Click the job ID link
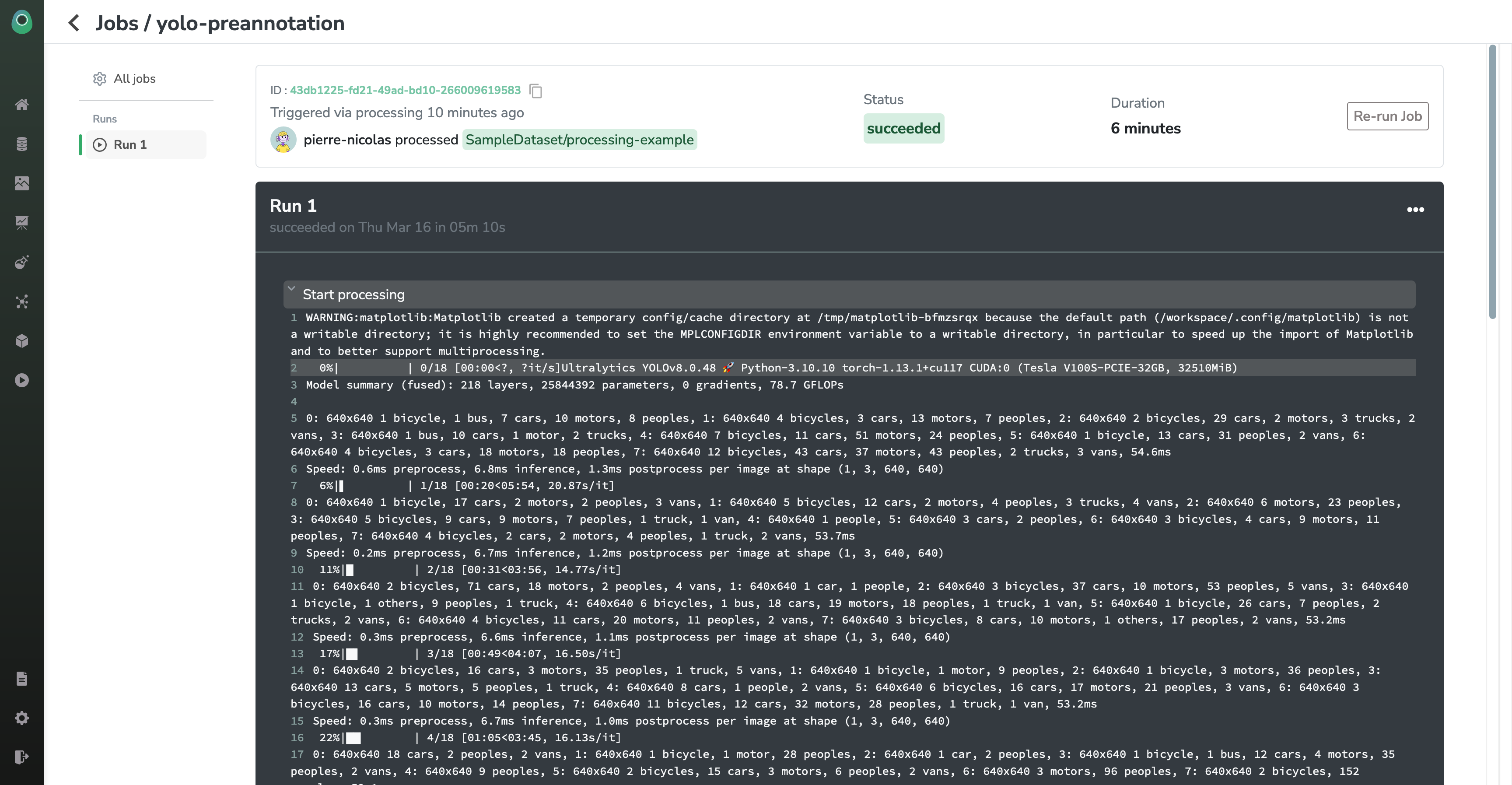Image resolution: width=1512 pixels, height=785 pixels. [x=405, y=91]
